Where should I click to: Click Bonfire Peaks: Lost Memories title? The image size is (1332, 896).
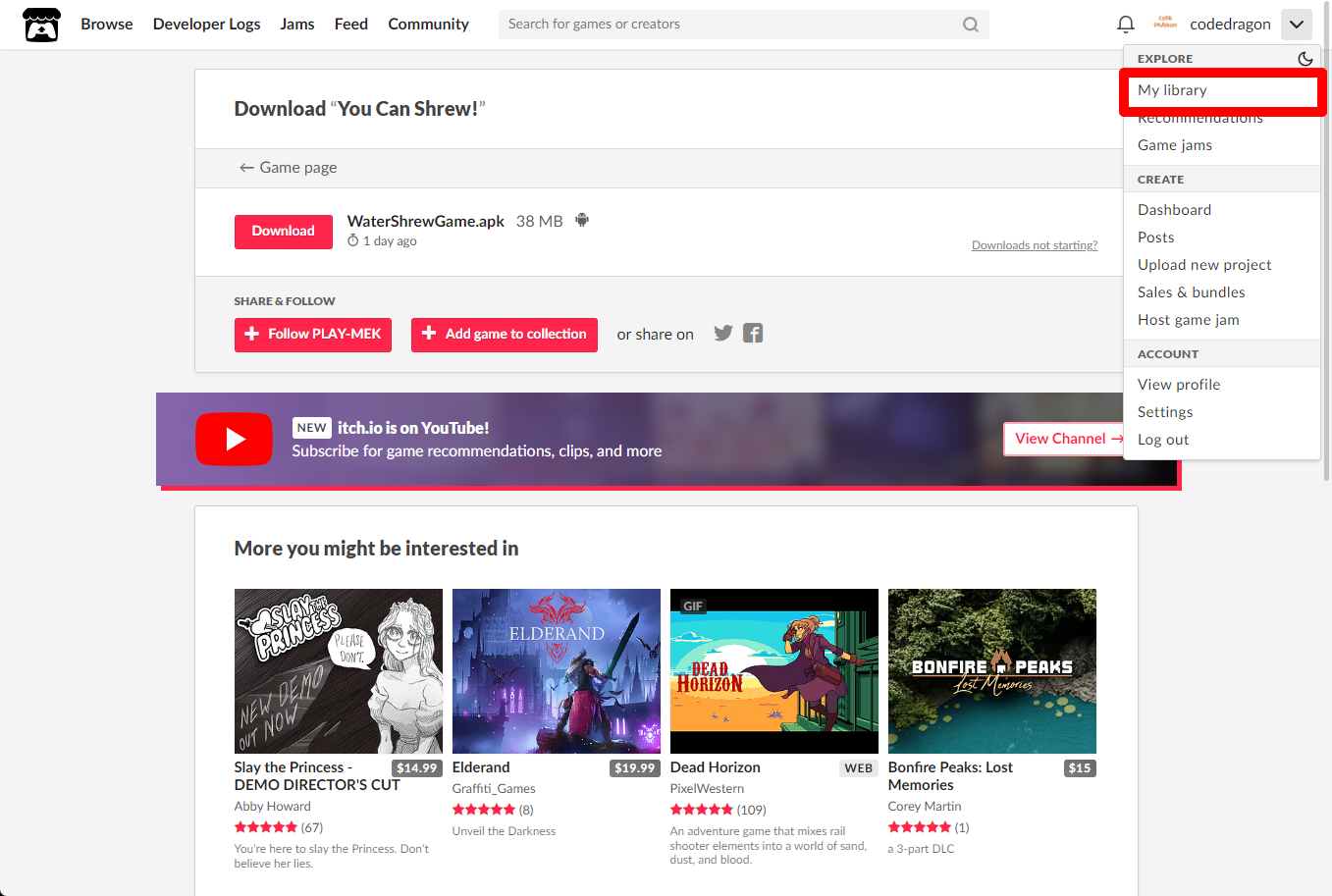[x=950, y=776]
